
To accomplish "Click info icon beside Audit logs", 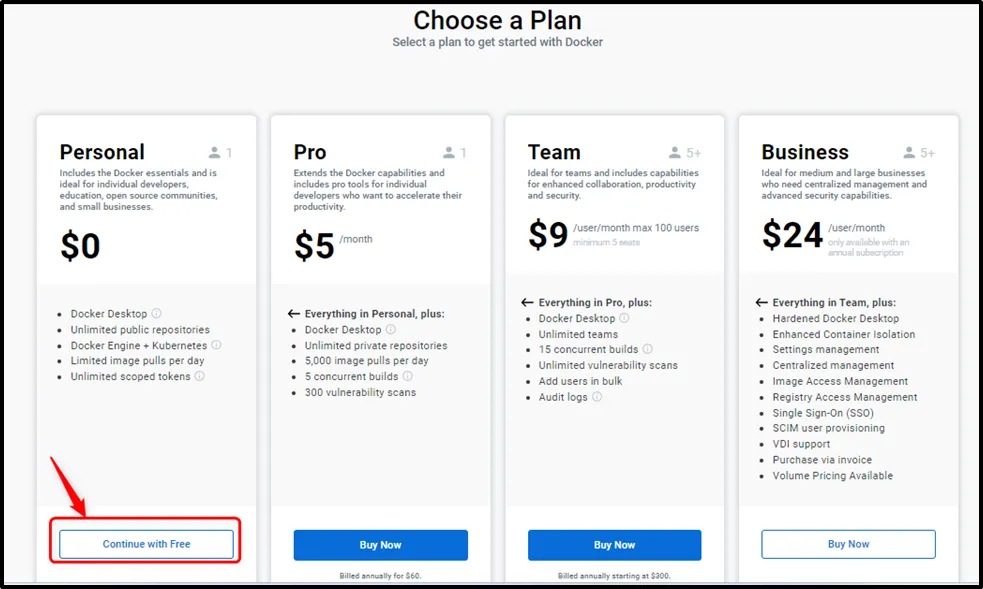I will [597, 397].
